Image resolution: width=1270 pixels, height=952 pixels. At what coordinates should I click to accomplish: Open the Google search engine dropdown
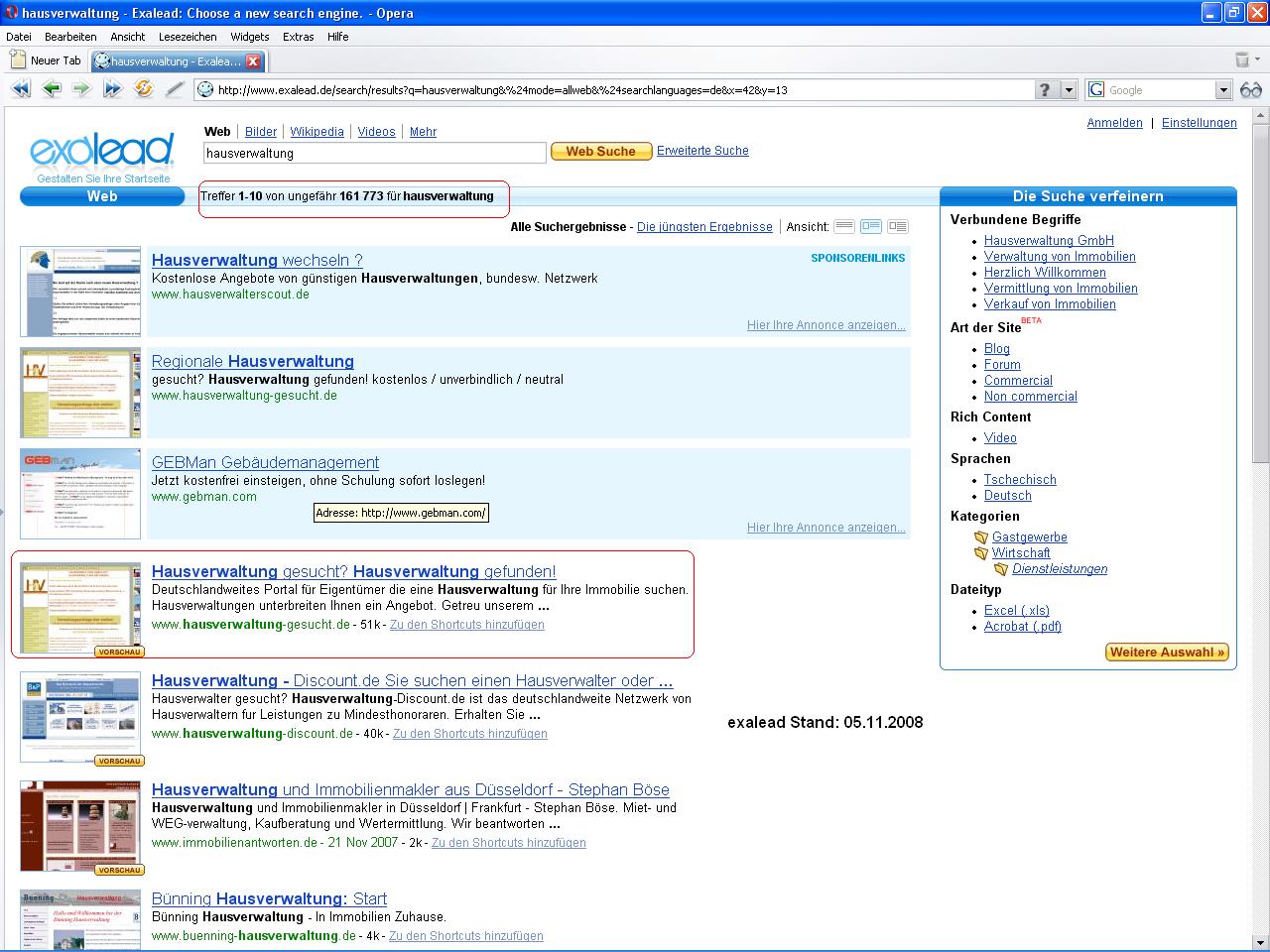tap(1222, 90)
